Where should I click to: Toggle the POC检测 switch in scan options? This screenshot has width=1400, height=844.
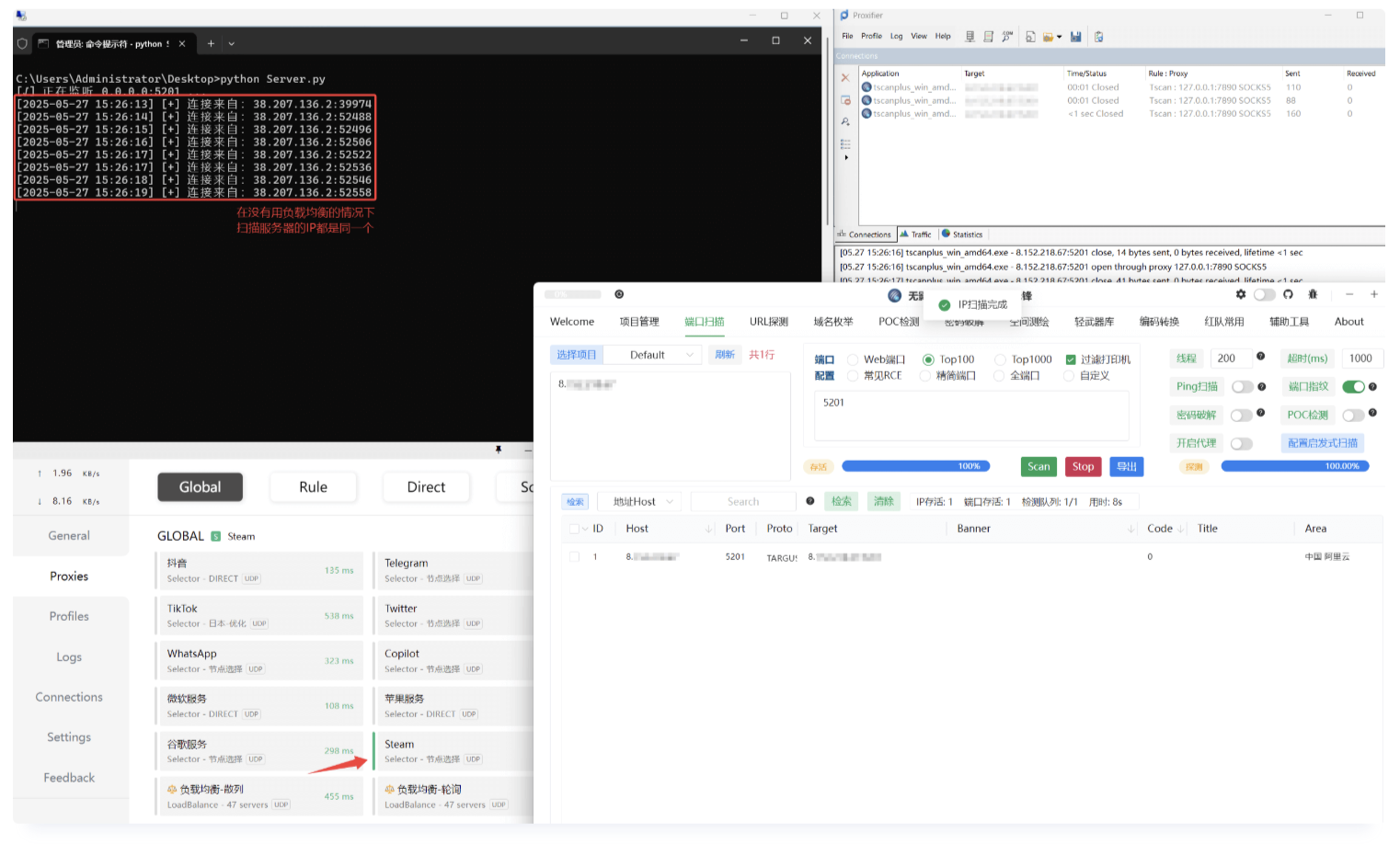tap(1353, 416)
